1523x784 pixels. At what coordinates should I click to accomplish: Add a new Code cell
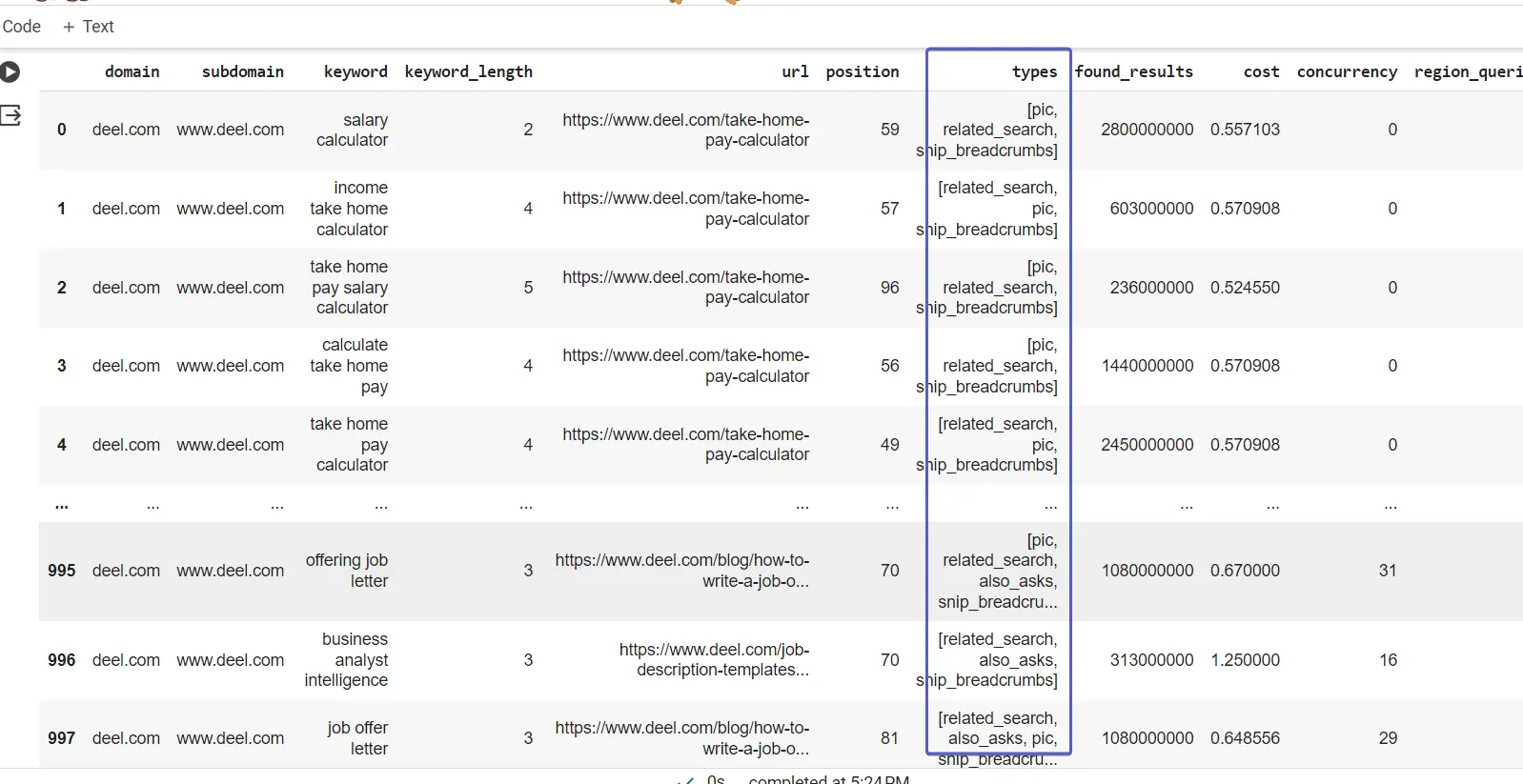pos(21,27)
